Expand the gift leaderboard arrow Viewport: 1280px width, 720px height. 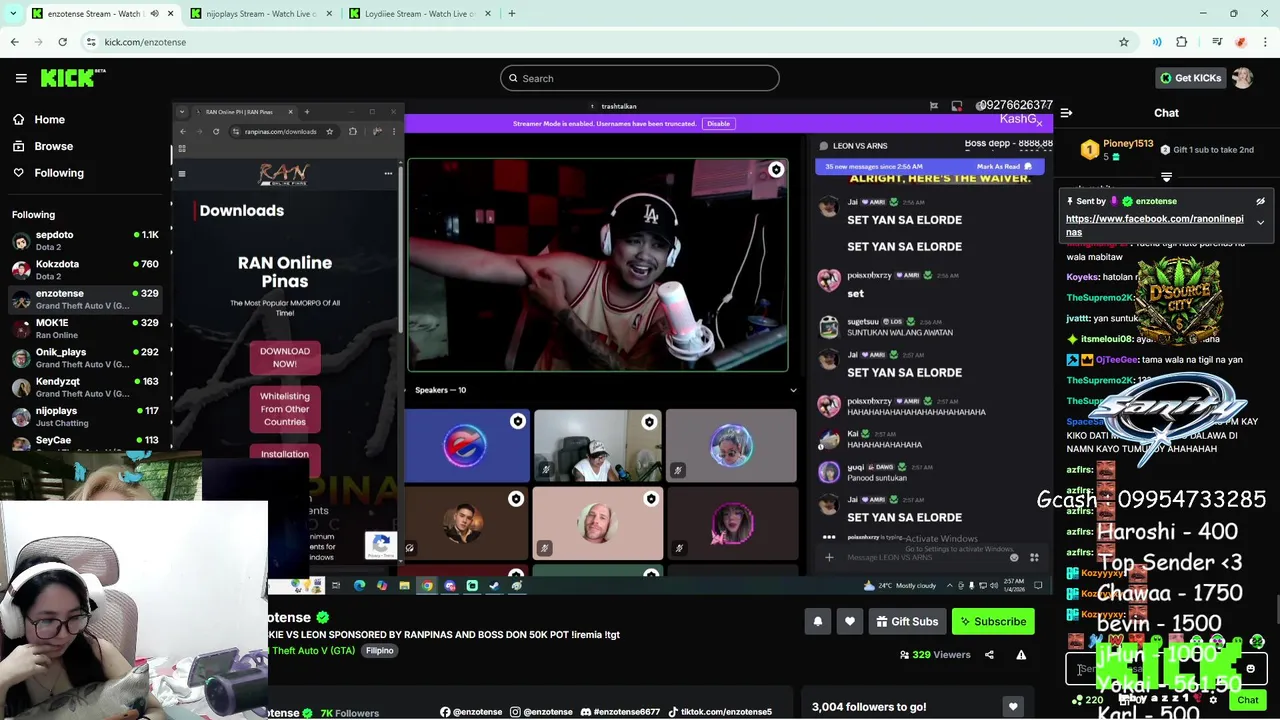point(1166,176)
